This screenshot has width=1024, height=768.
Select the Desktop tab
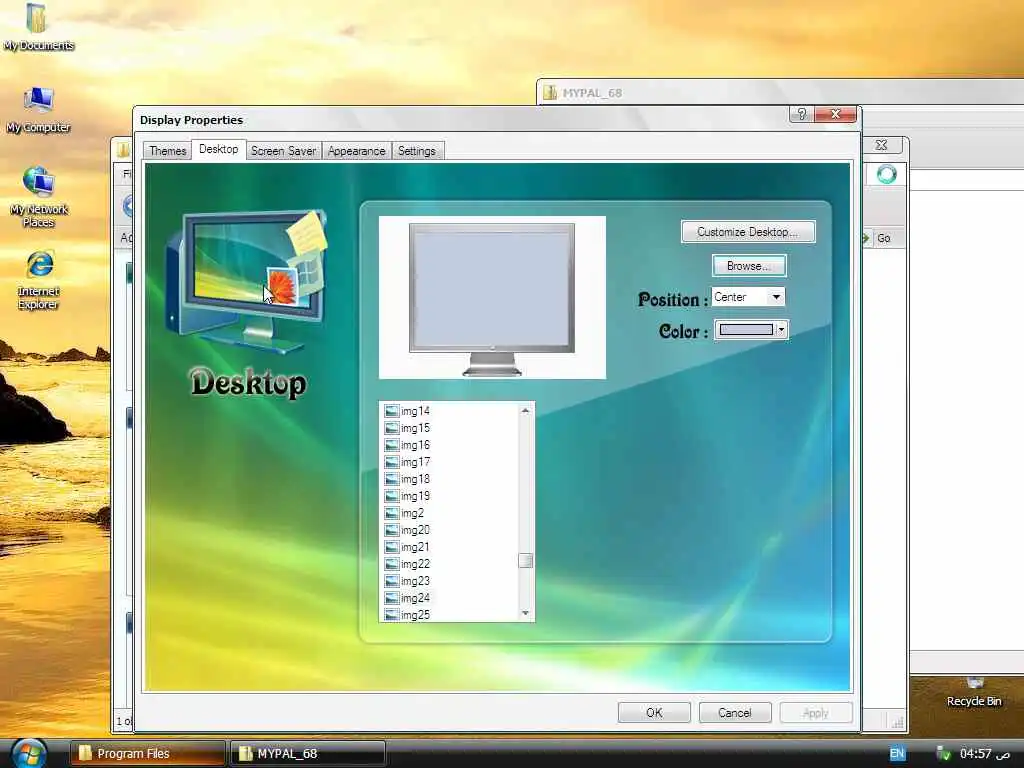point(218,149)
